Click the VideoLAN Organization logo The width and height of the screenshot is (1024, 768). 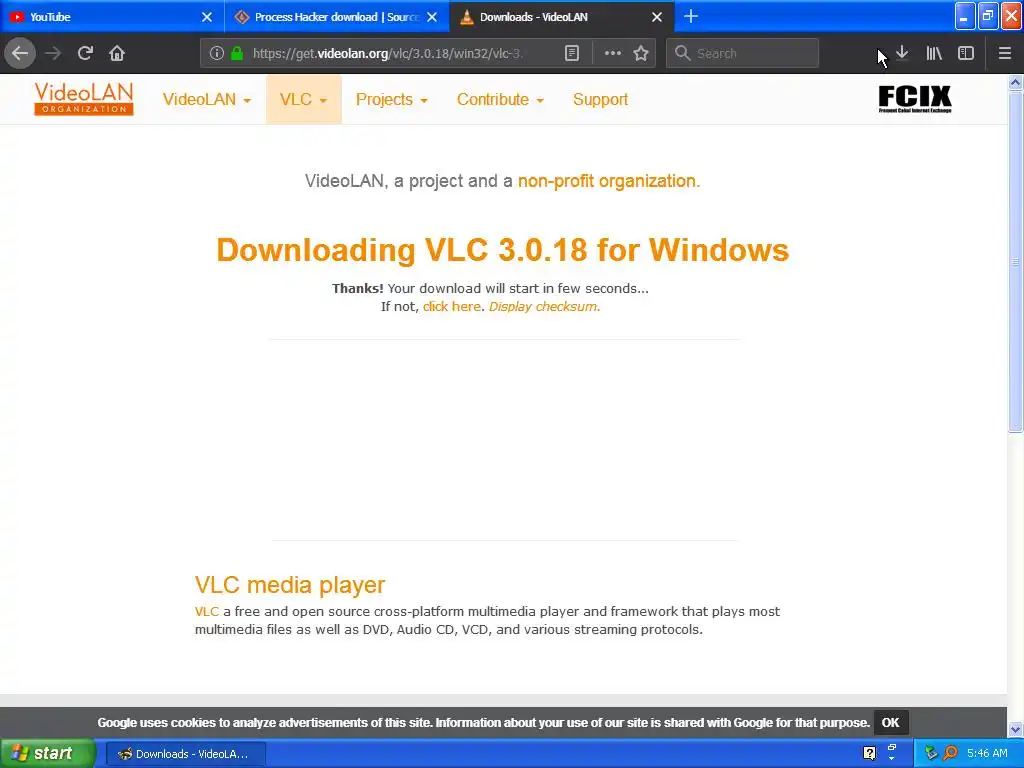point(84,99)
